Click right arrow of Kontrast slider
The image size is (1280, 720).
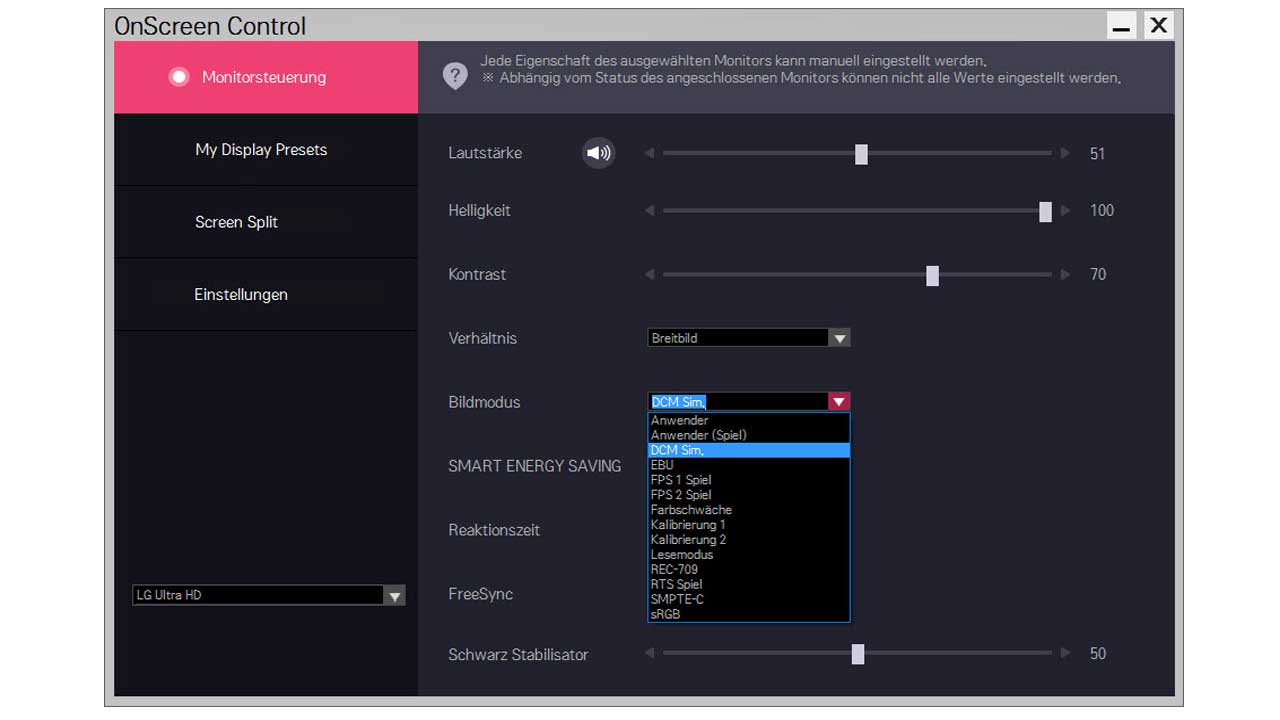click(1065, 274)
